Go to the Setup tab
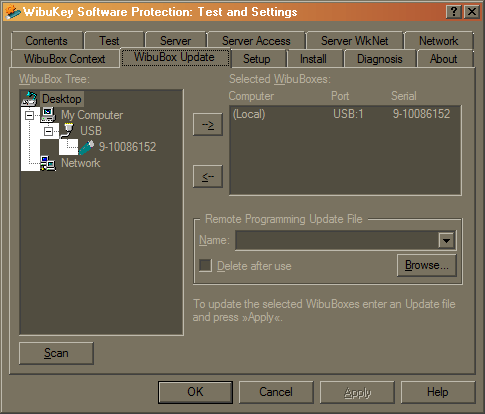The image size is (485, 414). coord(257,59)
